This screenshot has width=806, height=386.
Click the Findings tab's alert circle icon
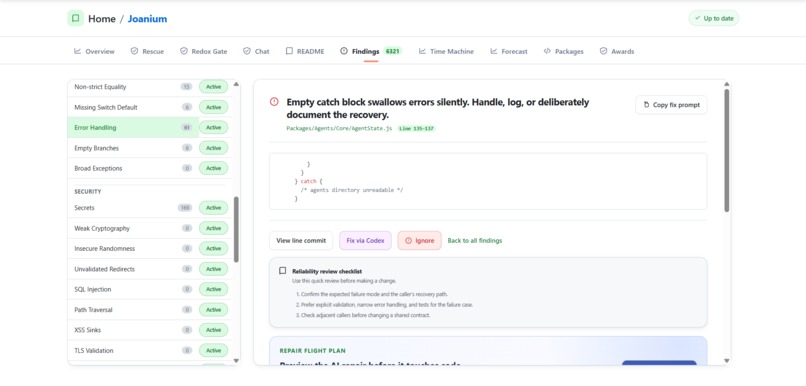point(344,51)
